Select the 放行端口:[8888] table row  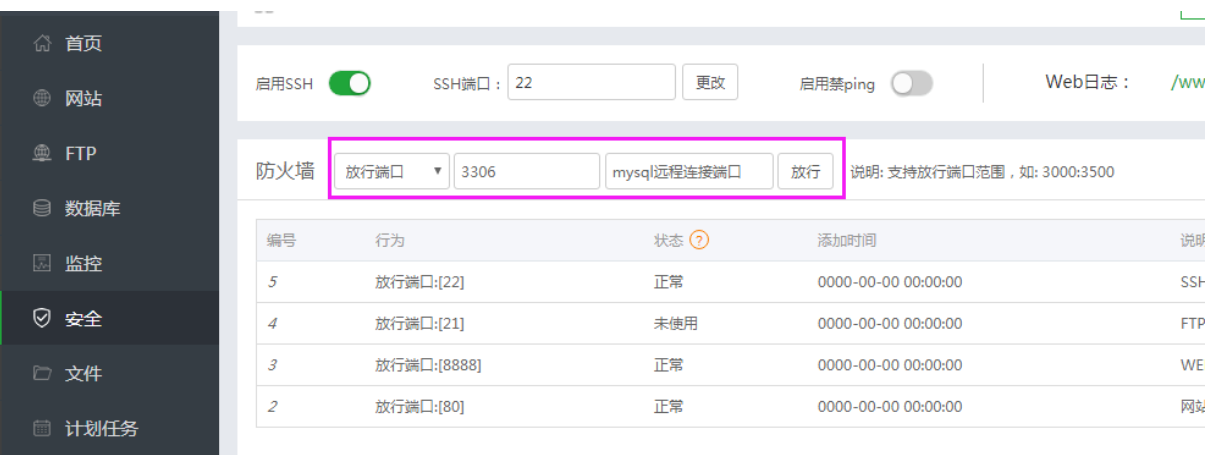pyautogui.click(x=428, y=365)
